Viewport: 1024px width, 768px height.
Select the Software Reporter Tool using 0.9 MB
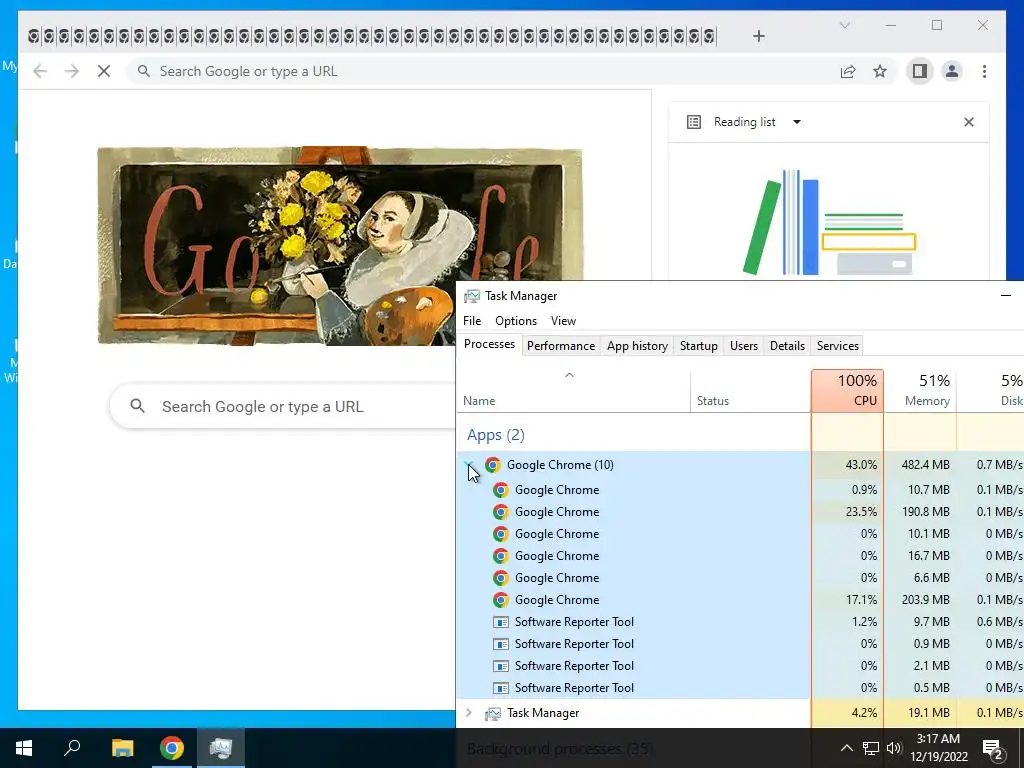[x=740, y=643]
